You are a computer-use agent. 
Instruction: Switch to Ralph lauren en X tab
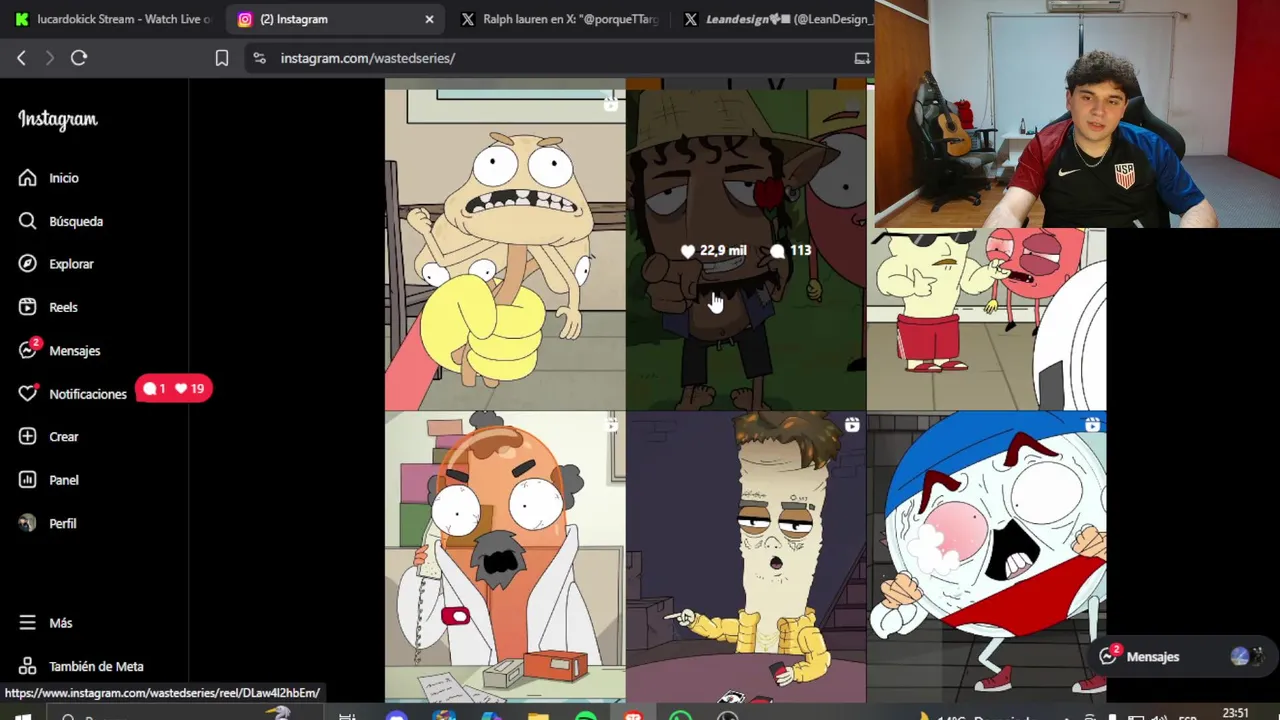coord(560,19)
